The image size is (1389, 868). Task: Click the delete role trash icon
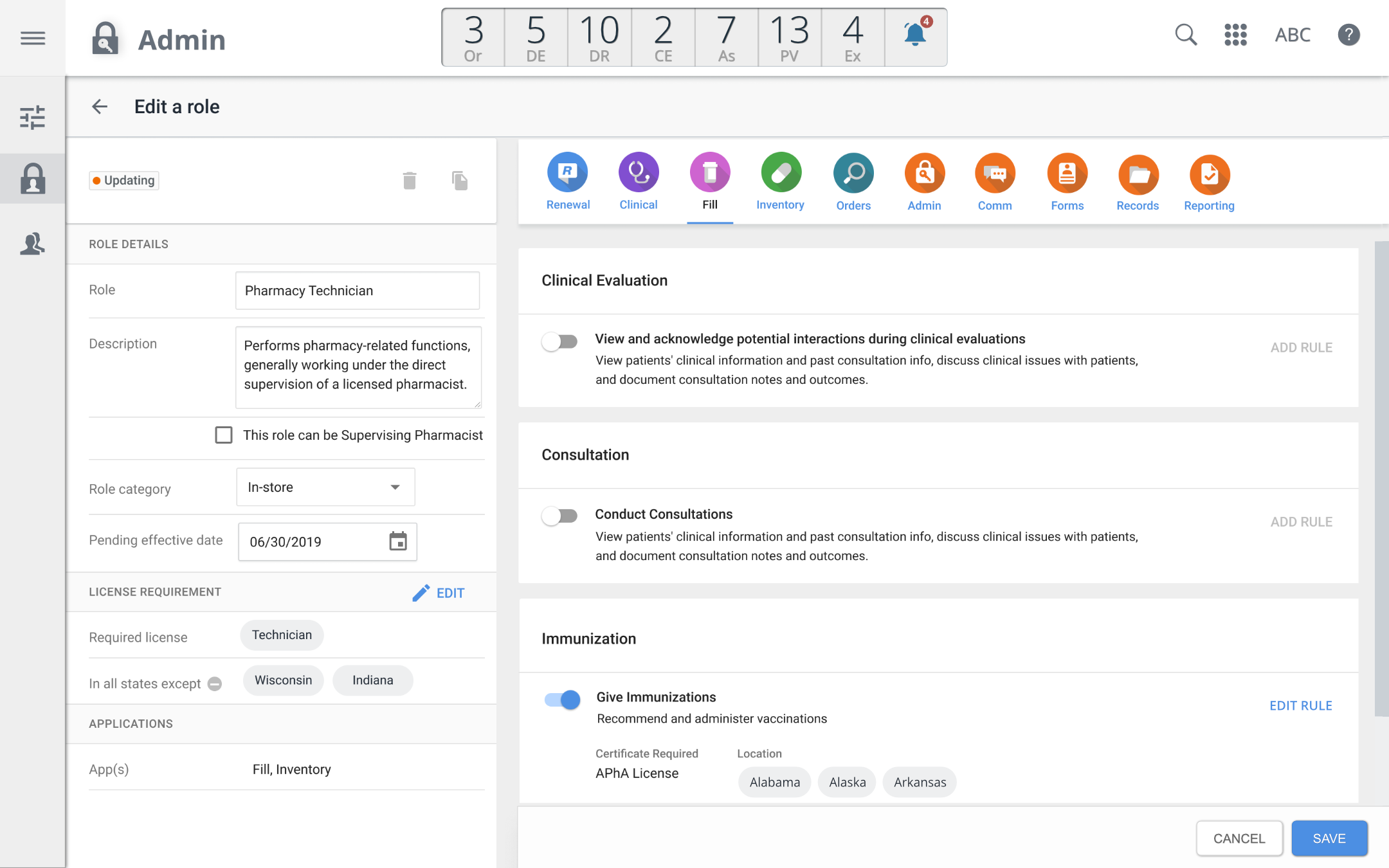(x=410, y=181)
